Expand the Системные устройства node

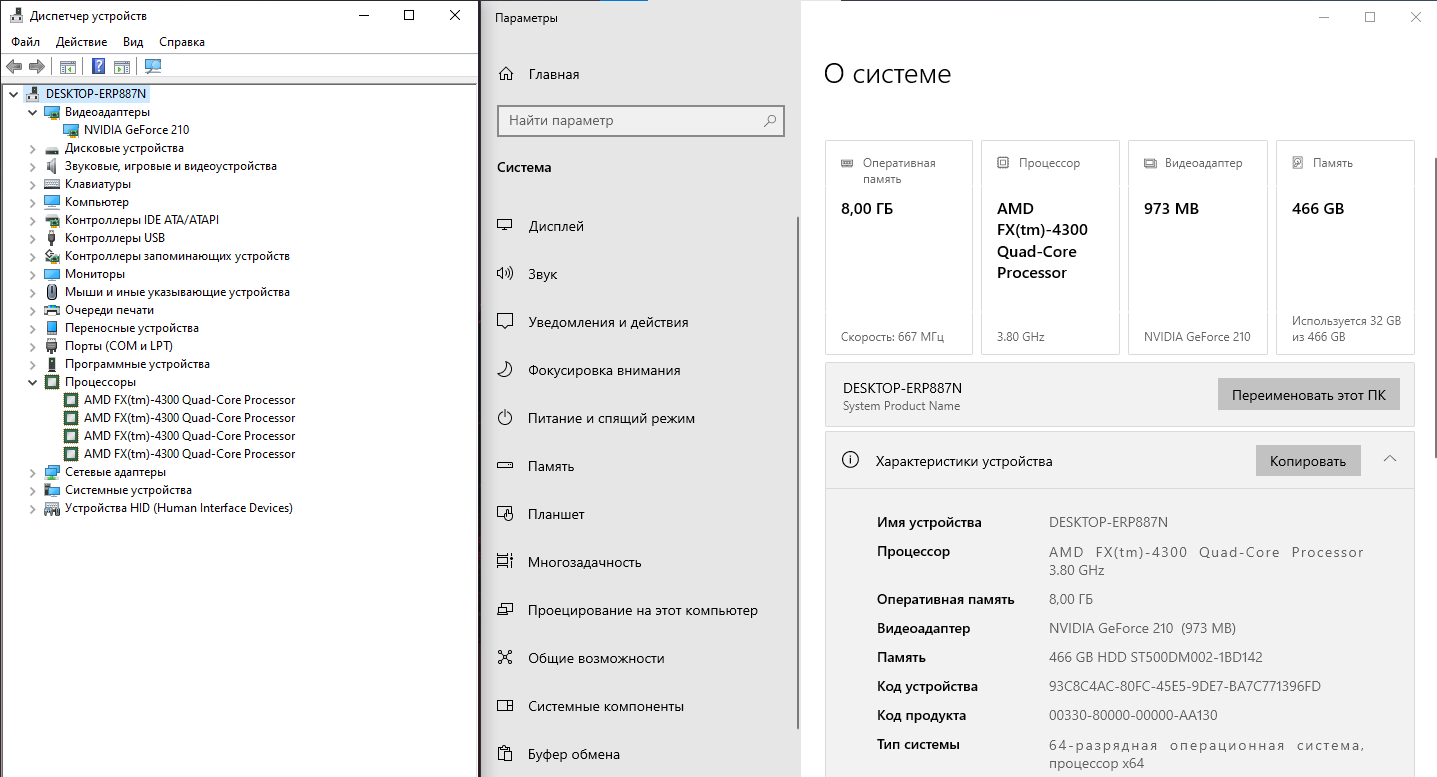tap(33, 490)
